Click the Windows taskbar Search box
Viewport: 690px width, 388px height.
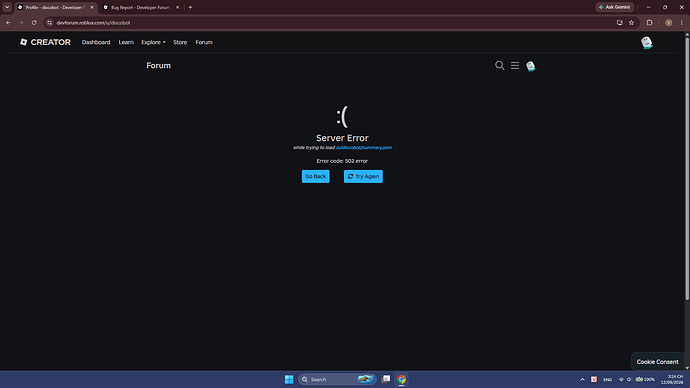pos(337,379)
